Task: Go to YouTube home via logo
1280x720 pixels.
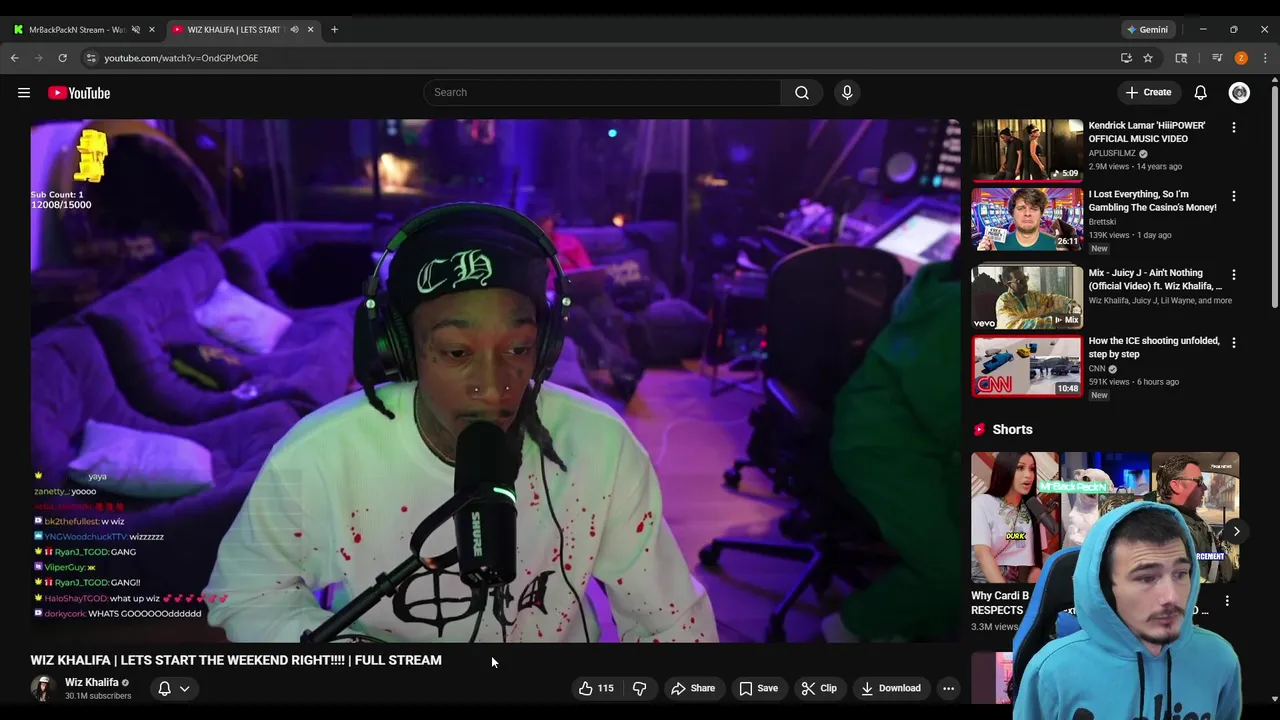Action: point(79,93)
